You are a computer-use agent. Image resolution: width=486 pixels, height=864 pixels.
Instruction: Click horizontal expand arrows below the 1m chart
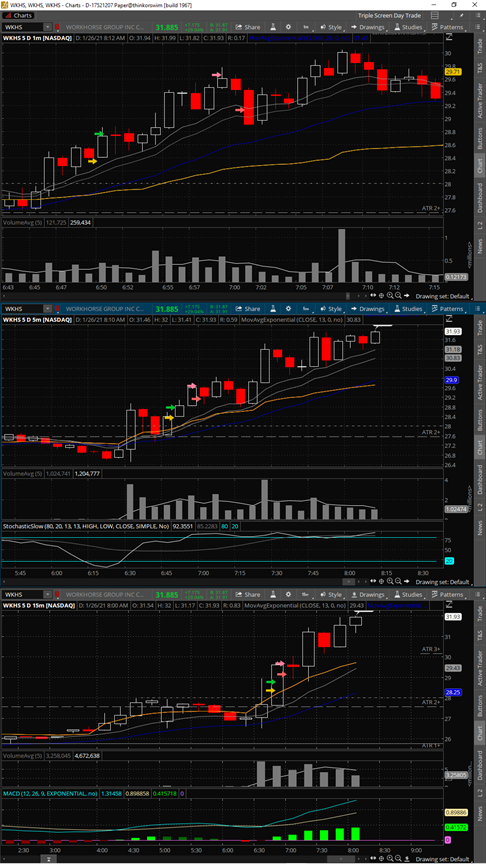coord(373,296)
